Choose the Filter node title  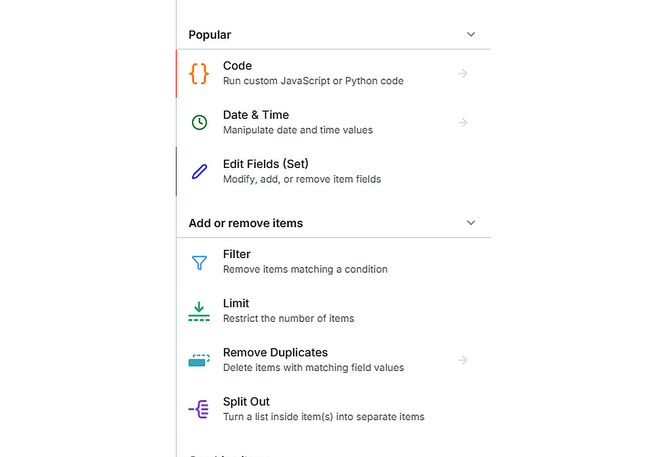(236, 254)
